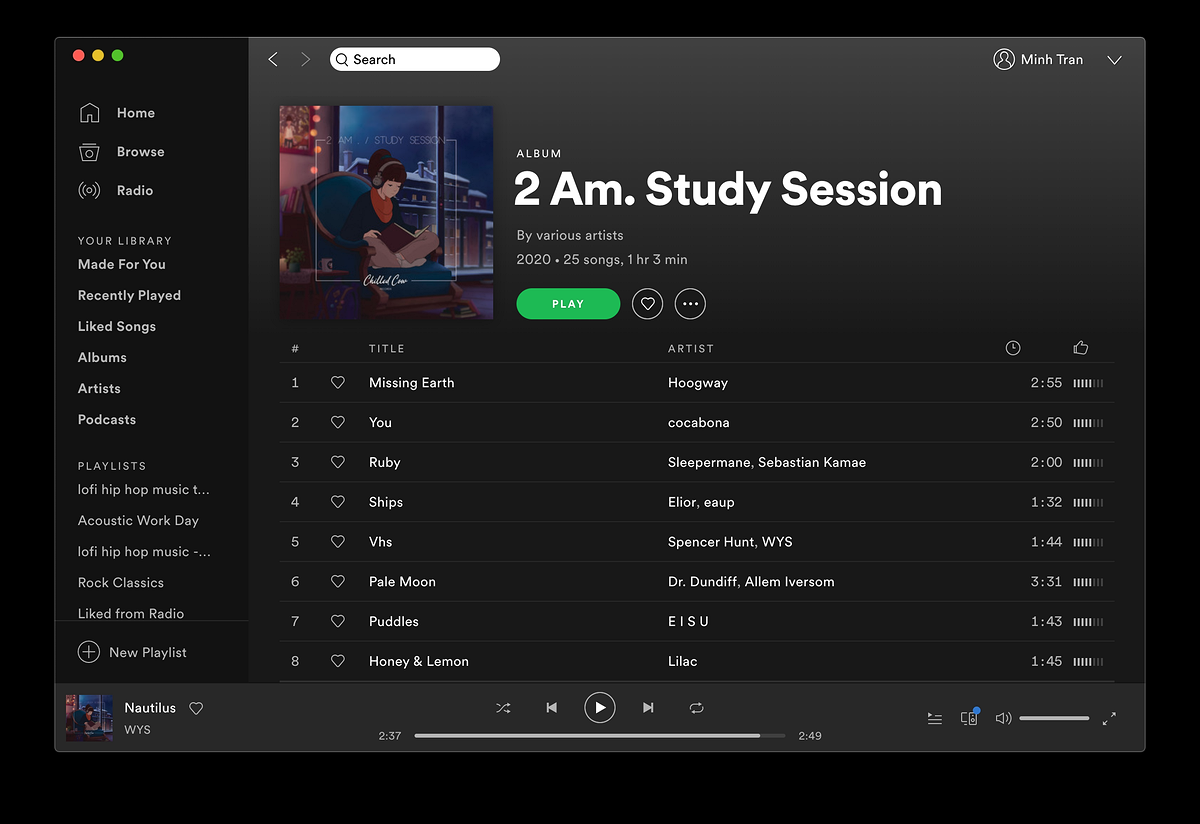The image size is (1200, 824).
Task: Open now playing track Nautilus
Action: [150, 708]
